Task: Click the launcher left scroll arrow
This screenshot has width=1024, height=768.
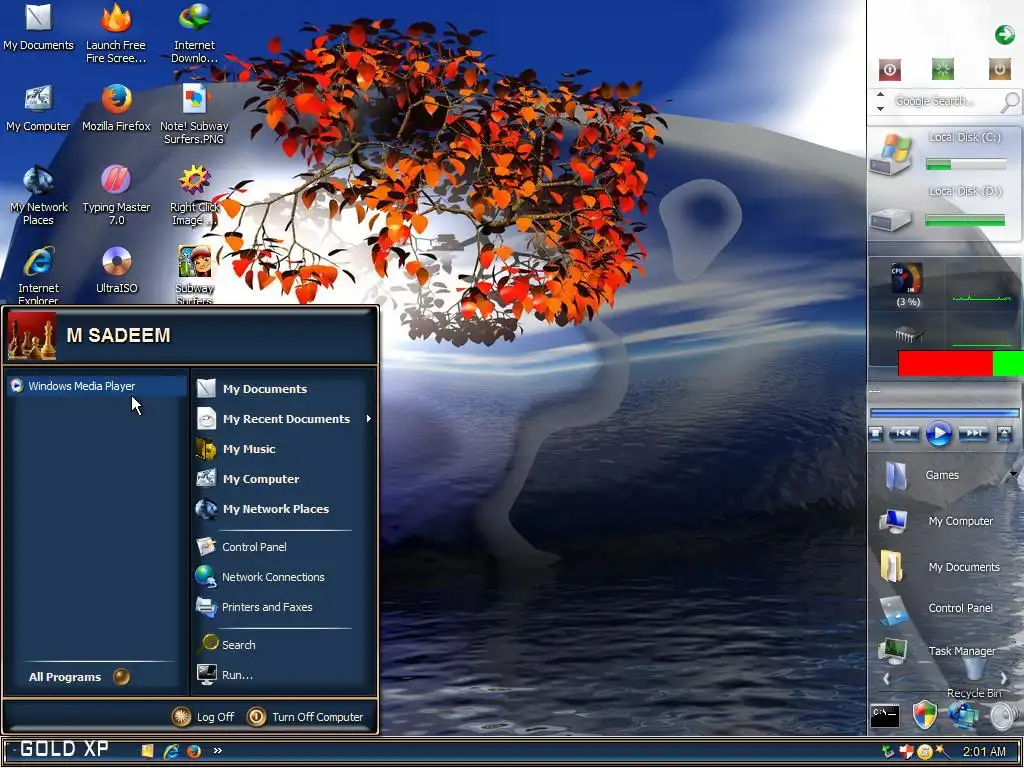Action: [886, 679]
